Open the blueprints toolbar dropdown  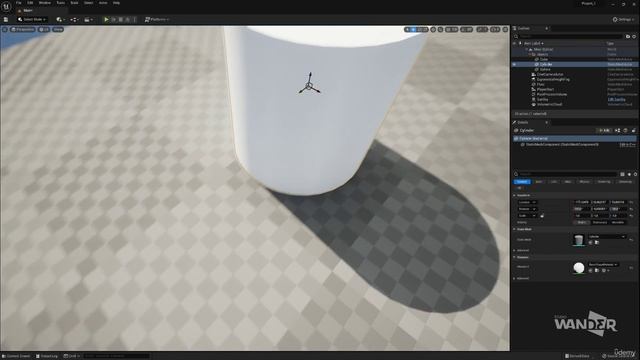pyautogui.click(x=74, y=19)
